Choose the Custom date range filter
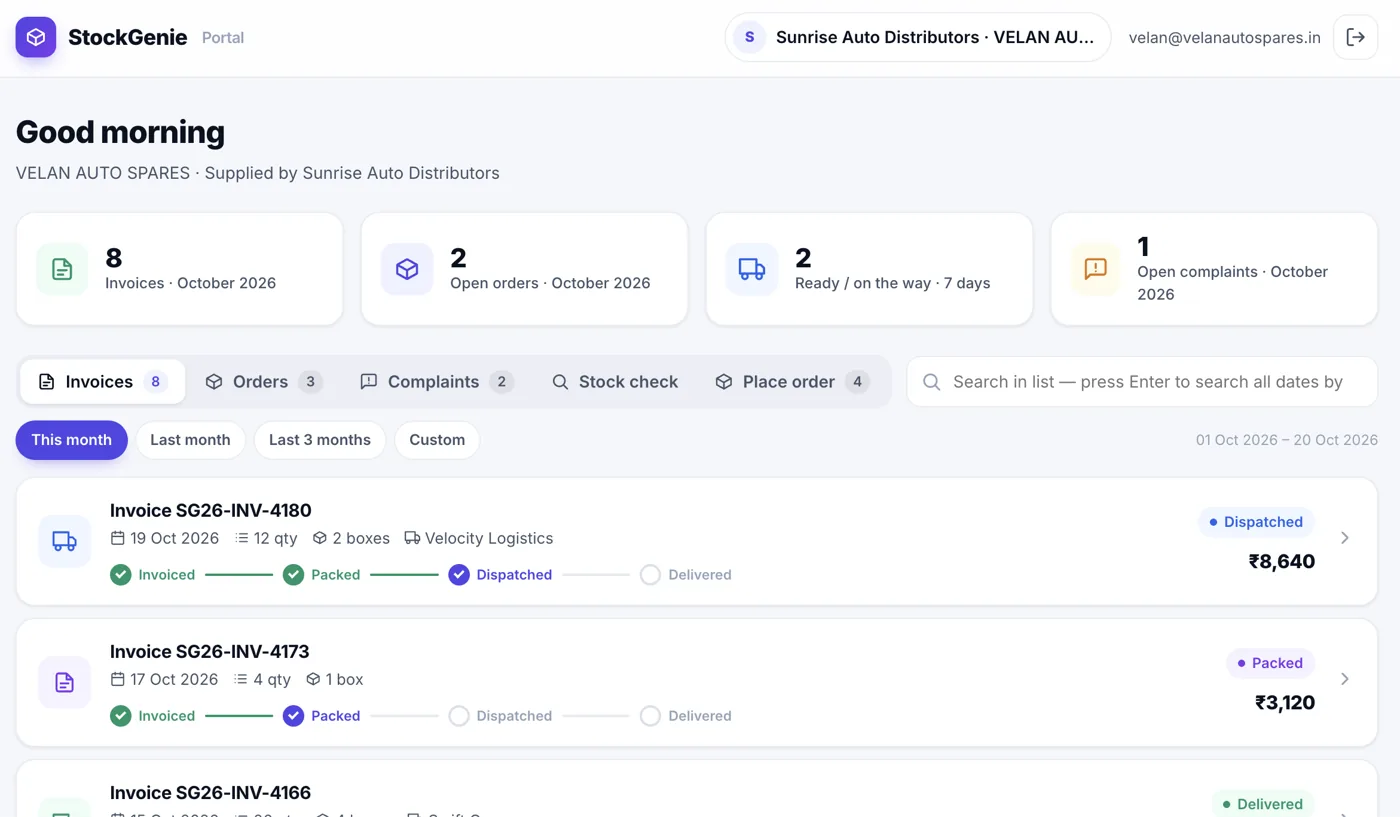The image size is (1400, 817). point(437,440)
